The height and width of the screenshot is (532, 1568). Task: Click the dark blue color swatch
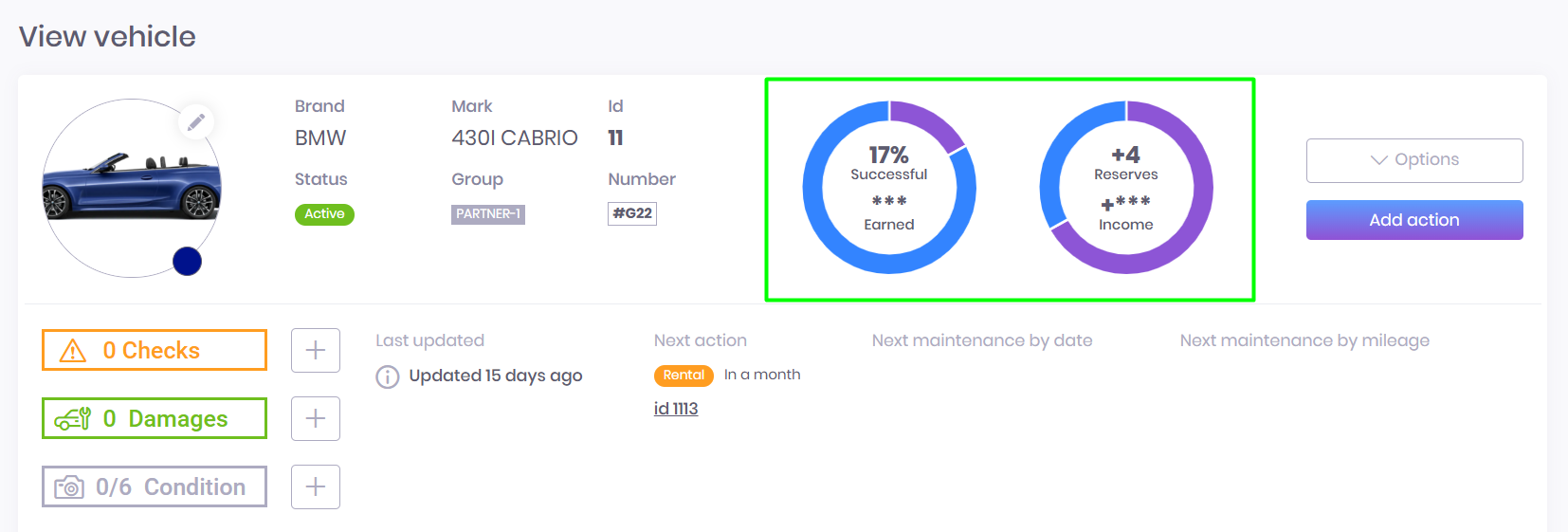coord(187,261)
